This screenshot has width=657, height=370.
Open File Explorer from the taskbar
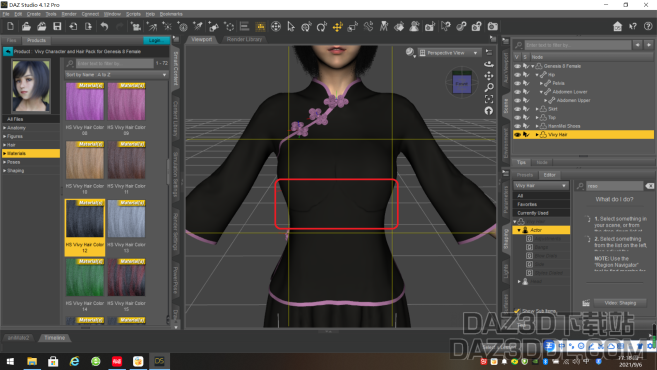[32, 361]
